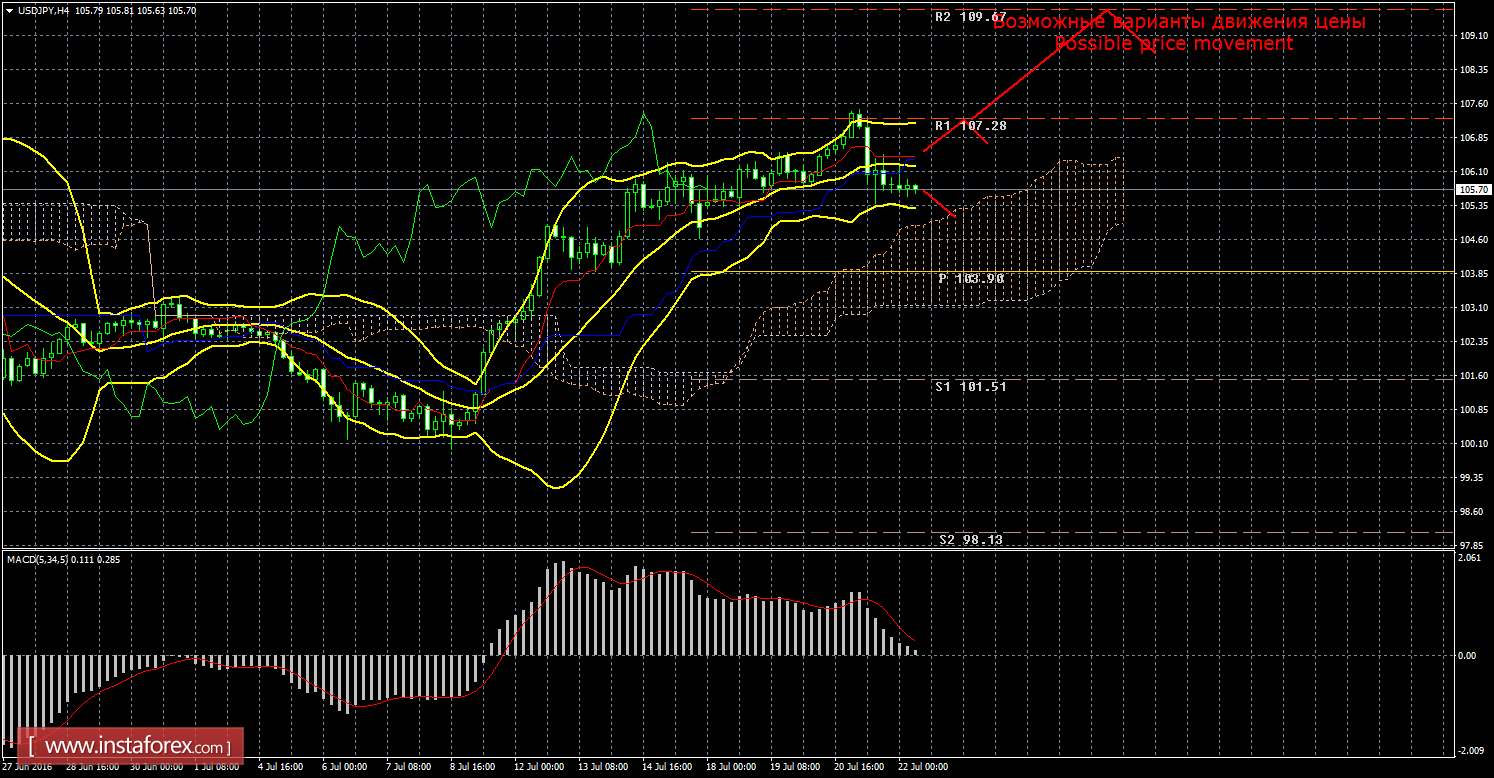Select the Russian 'Возможные варианты движения цены' annotation
Screen dimensions: 1494x778
[1178, 21]
